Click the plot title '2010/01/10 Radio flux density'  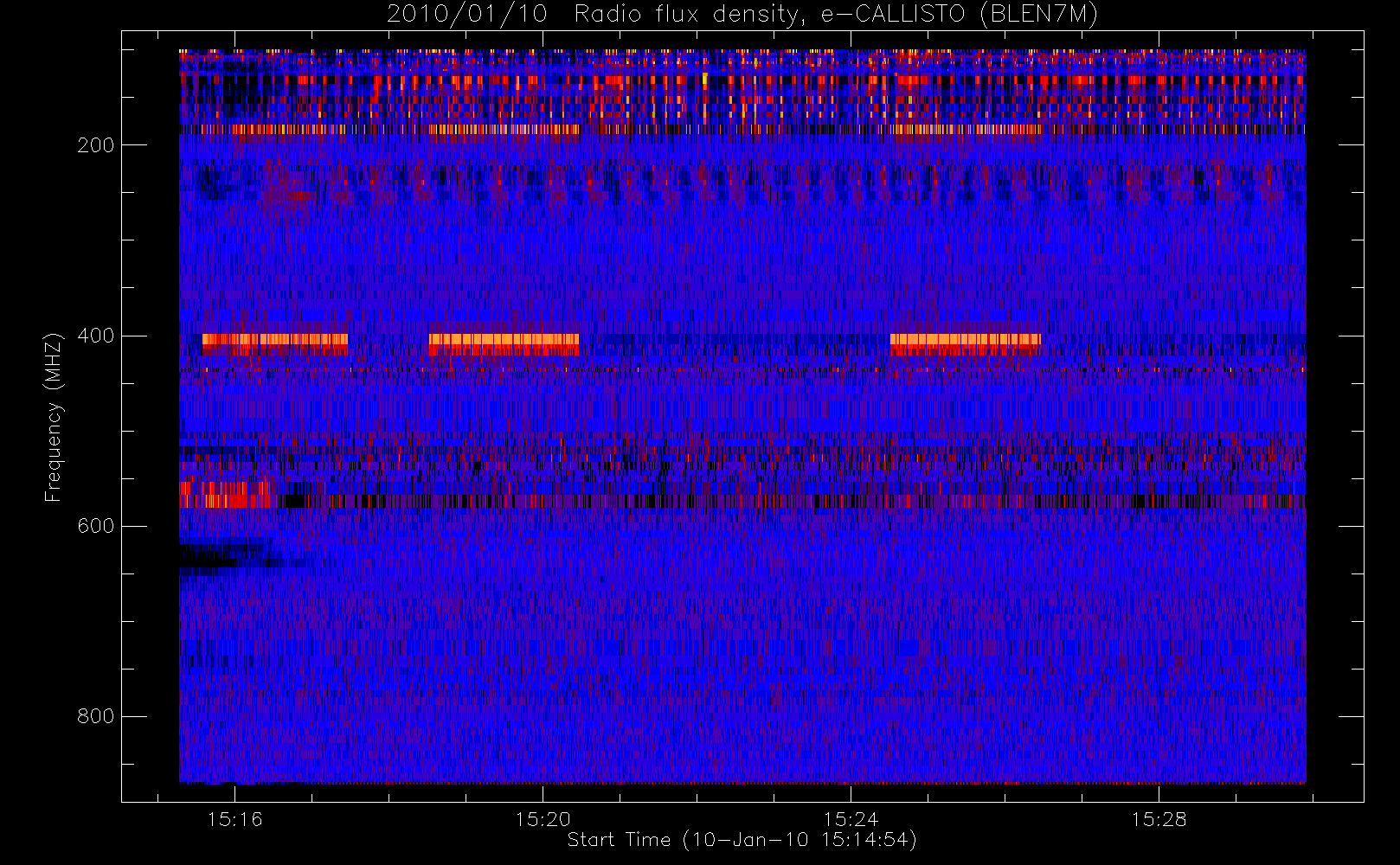pos(742,14)
